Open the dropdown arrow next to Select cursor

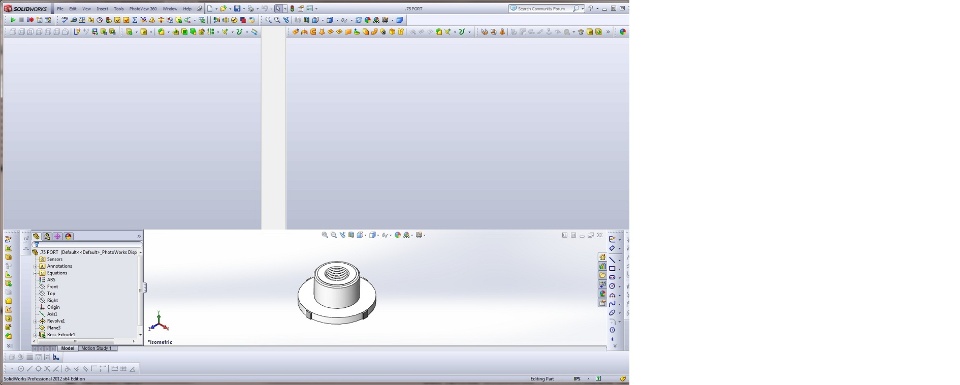coord(285,9)
